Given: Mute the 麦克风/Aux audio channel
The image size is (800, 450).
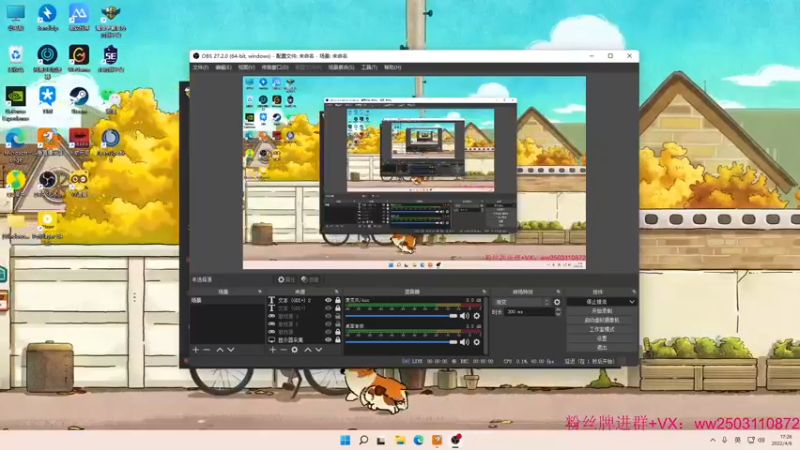Looking at the screenshot, I should 464,316.
